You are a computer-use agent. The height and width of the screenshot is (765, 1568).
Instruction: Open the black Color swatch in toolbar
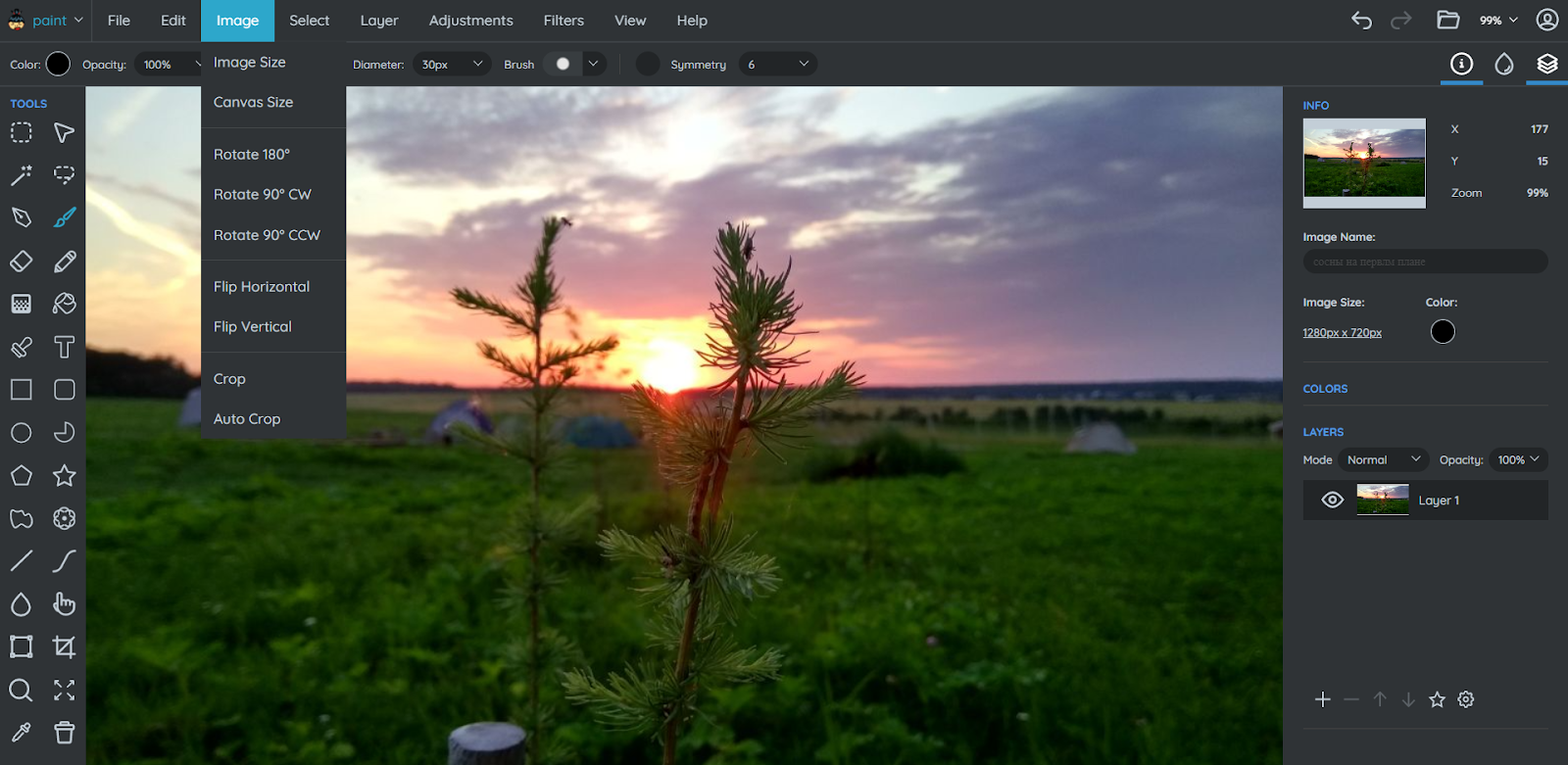tap(59, 65)
